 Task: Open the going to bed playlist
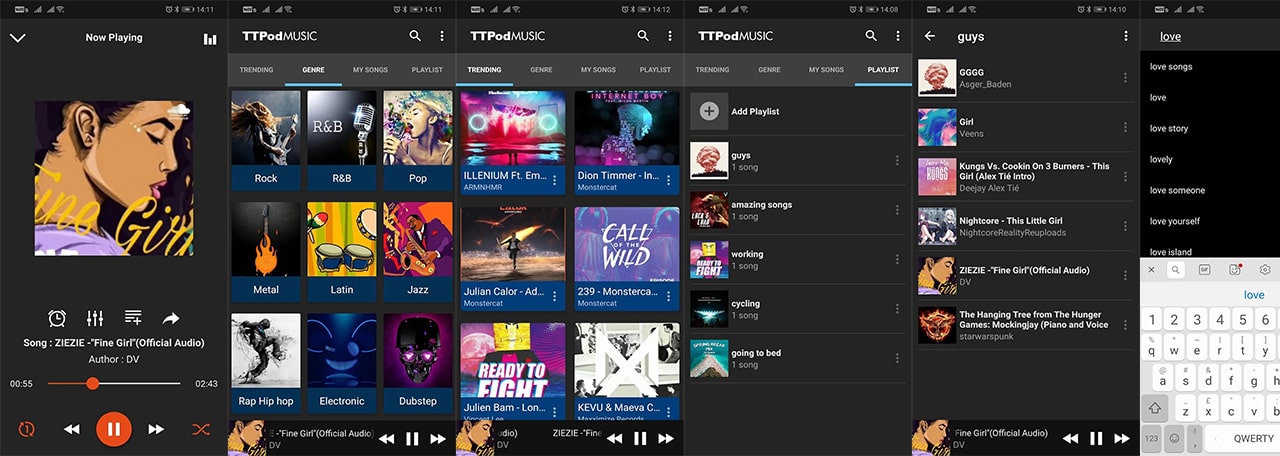pos(796,358)
